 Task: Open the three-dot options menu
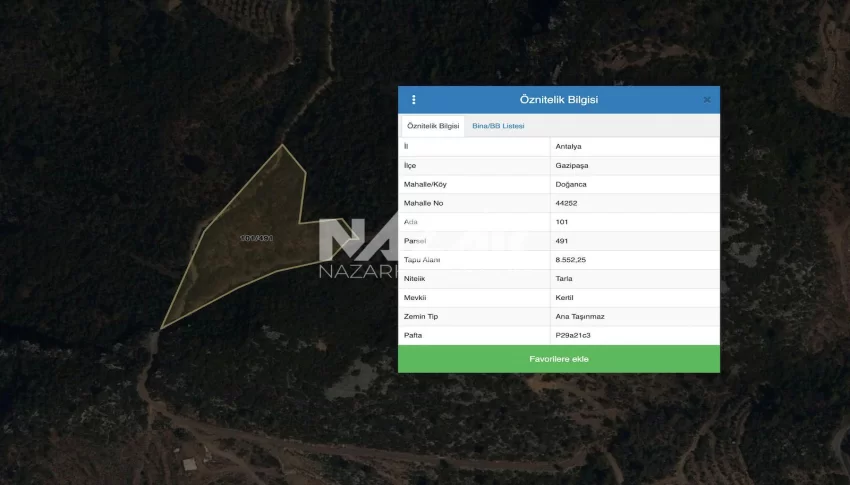pos(414,100)
